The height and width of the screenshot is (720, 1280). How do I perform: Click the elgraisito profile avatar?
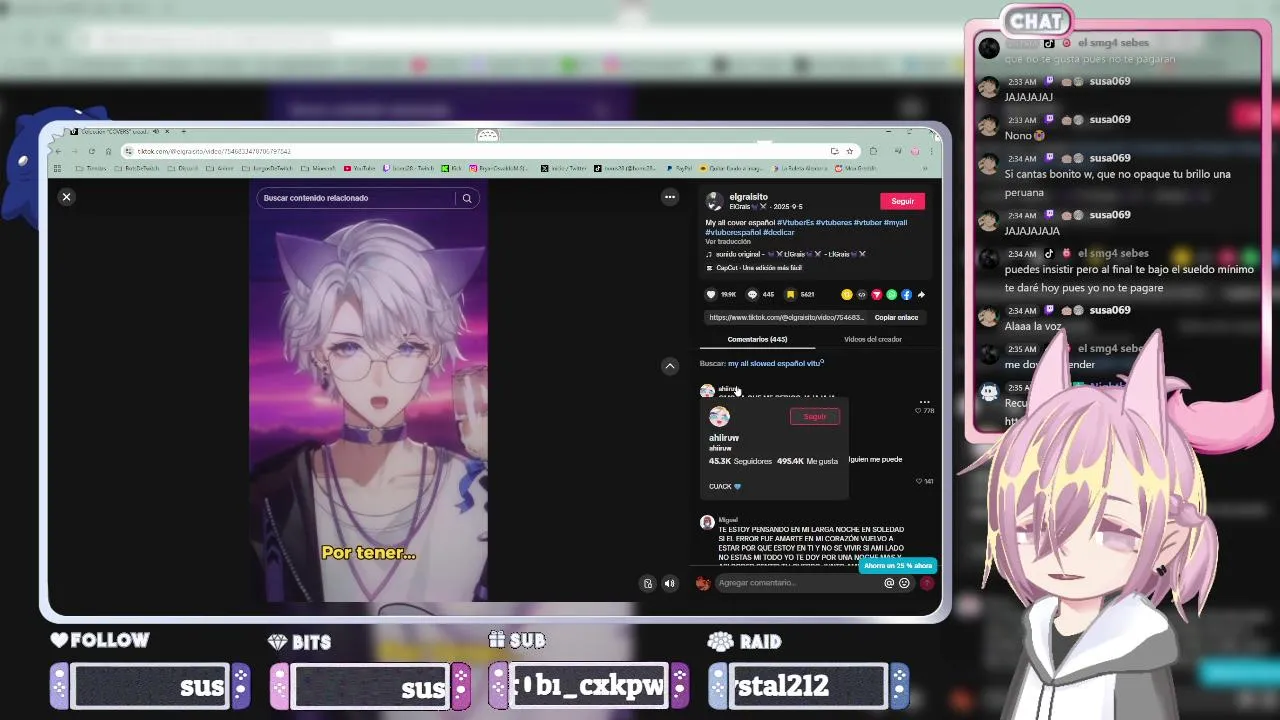pyautogui.click(x=714, y=201)
